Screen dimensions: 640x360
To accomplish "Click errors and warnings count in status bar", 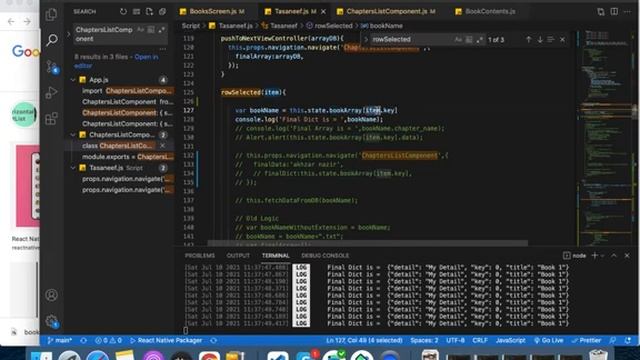I will coord(108,340).
